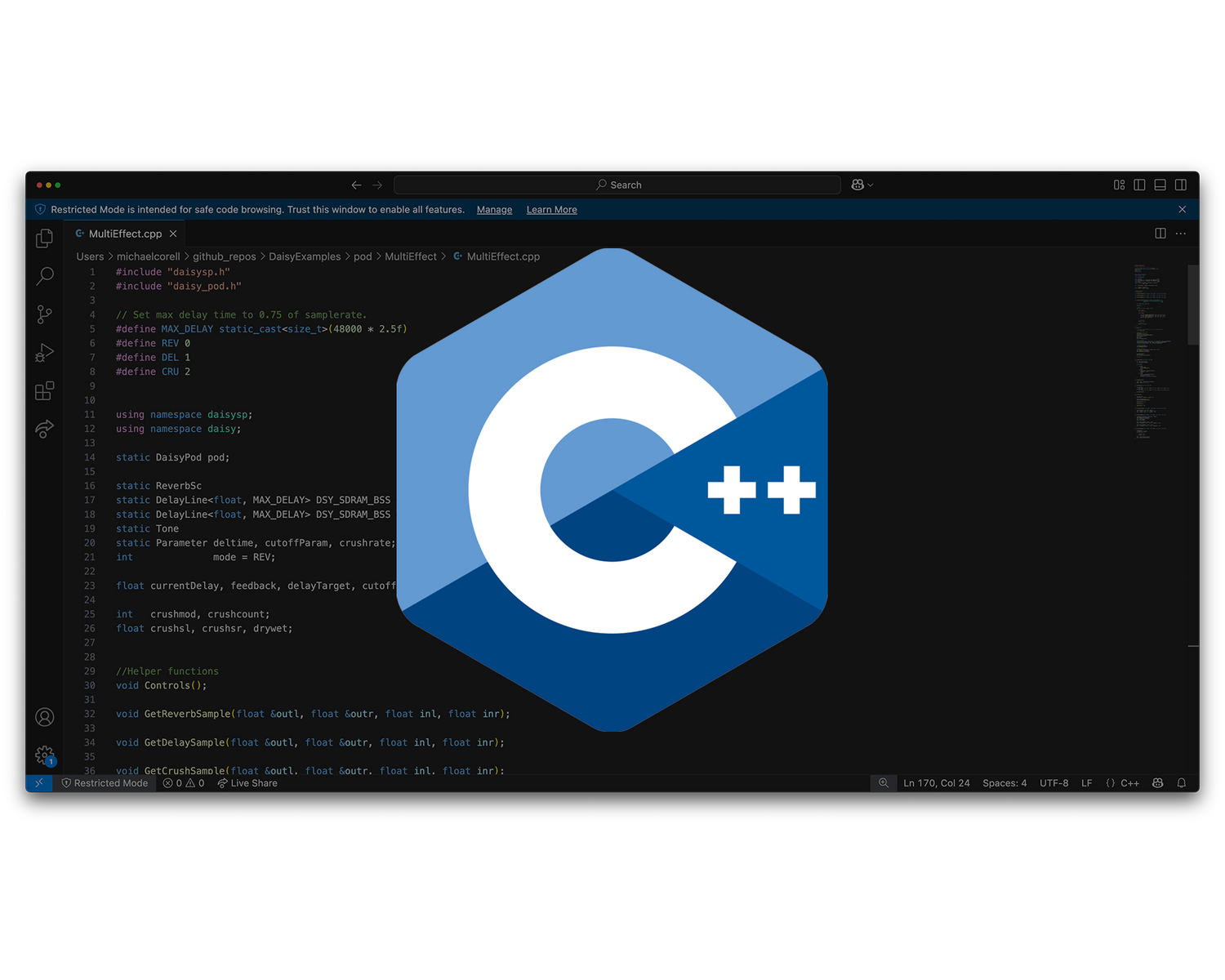Open the editor More Actions ellipsis
Screen dimensions: 1225x980
coord(1181,234)
